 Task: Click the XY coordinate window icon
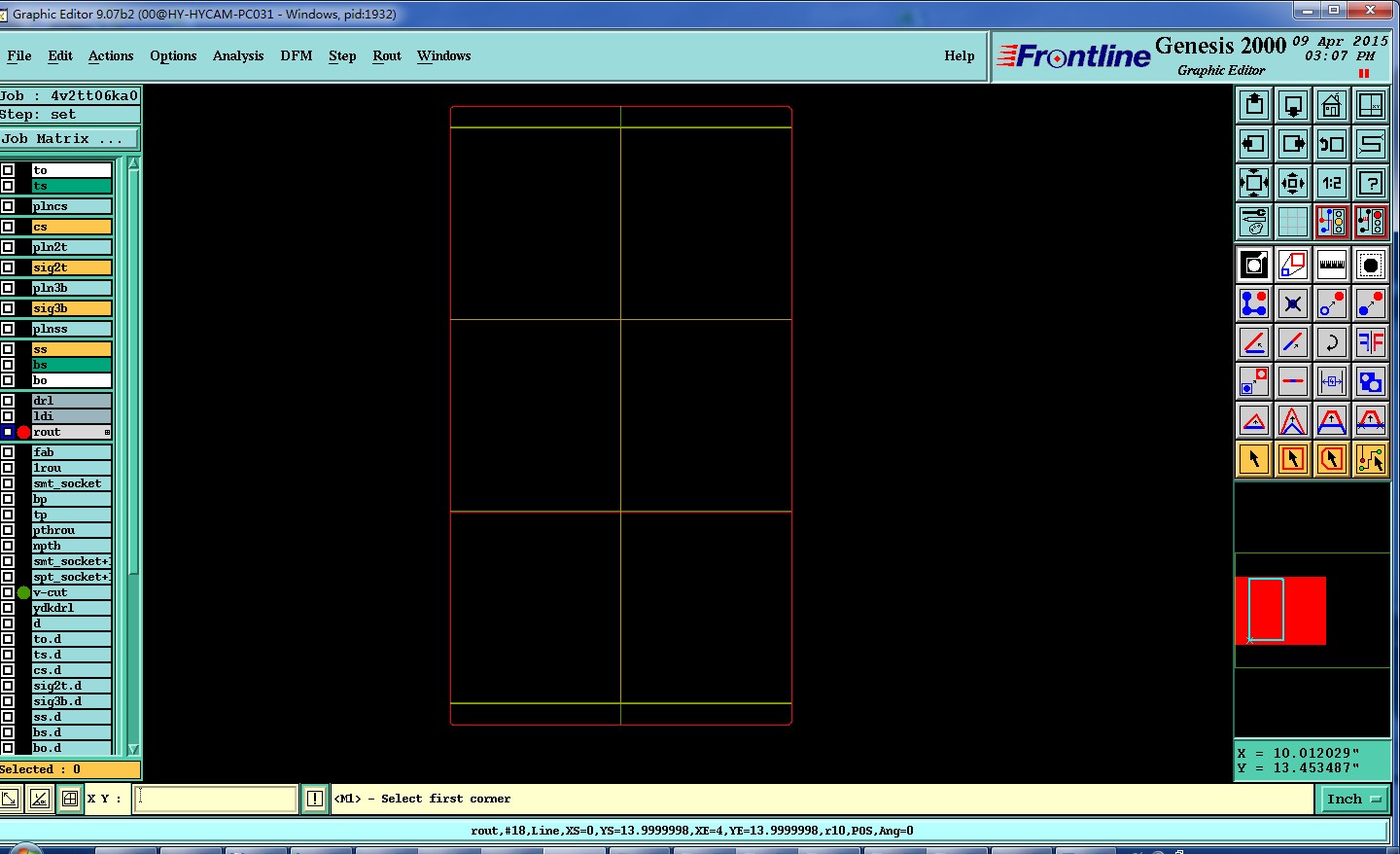pyautogui.click(x=1371, y=105)
